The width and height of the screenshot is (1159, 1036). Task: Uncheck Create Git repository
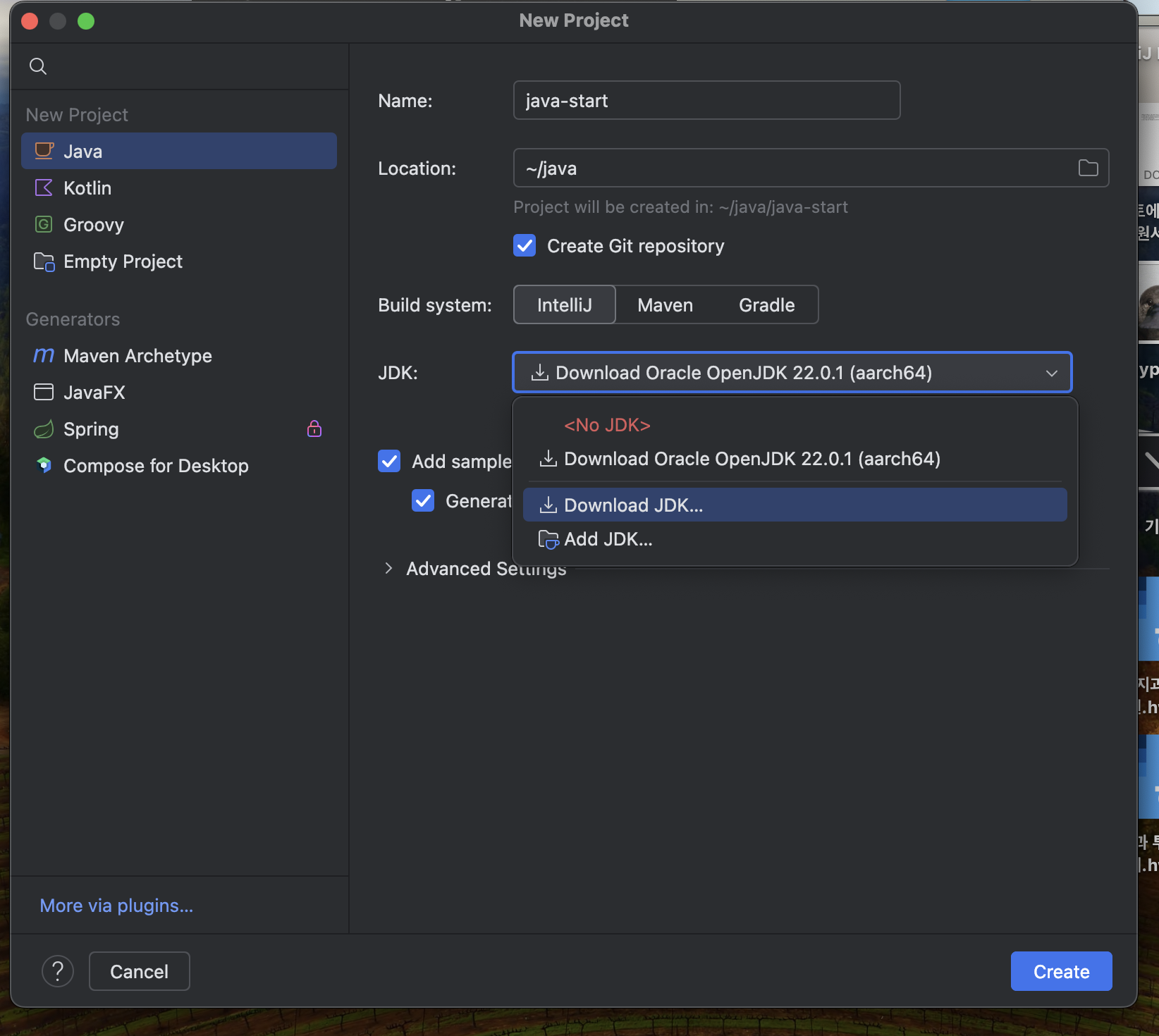[525, 246]
